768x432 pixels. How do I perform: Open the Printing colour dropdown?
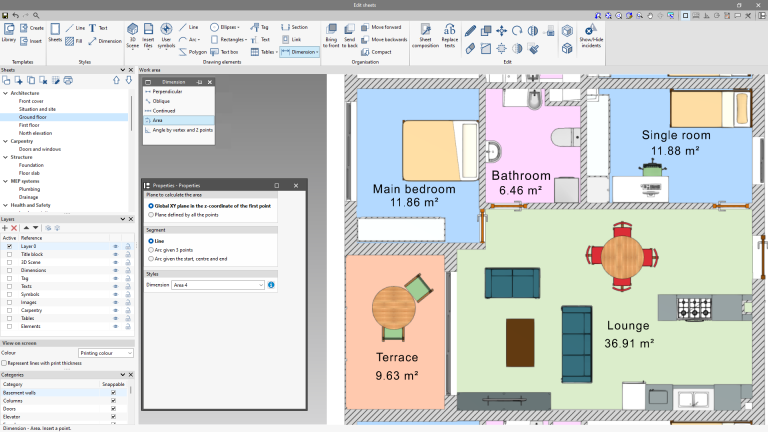[x=105, y=353]
